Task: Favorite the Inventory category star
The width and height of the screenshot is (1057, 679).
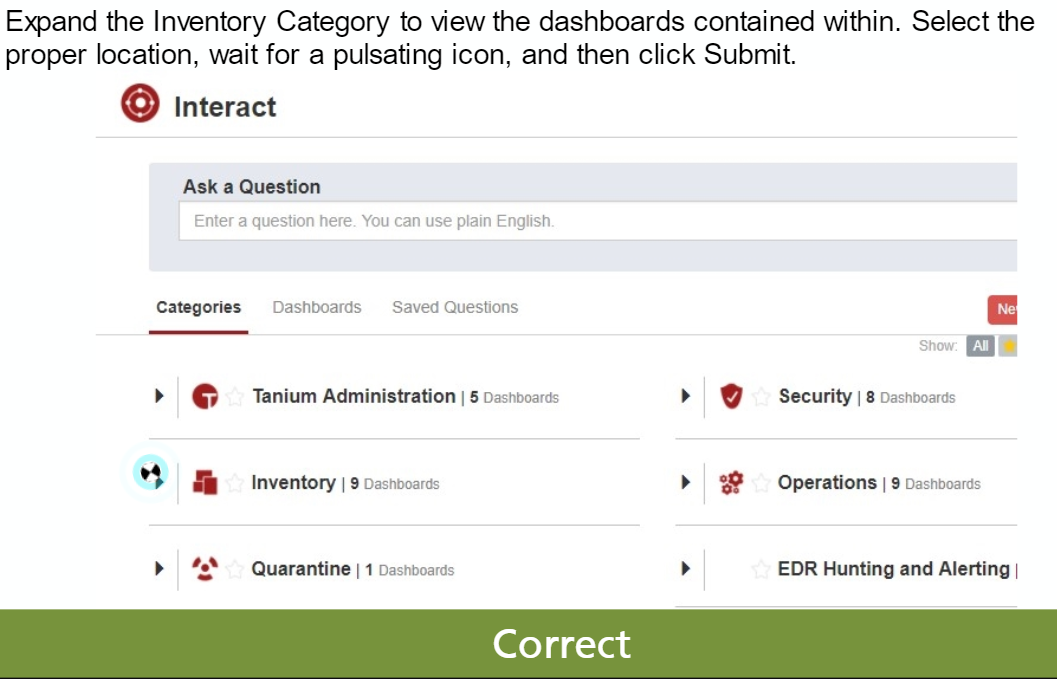Action: click(x=234, y=484)
